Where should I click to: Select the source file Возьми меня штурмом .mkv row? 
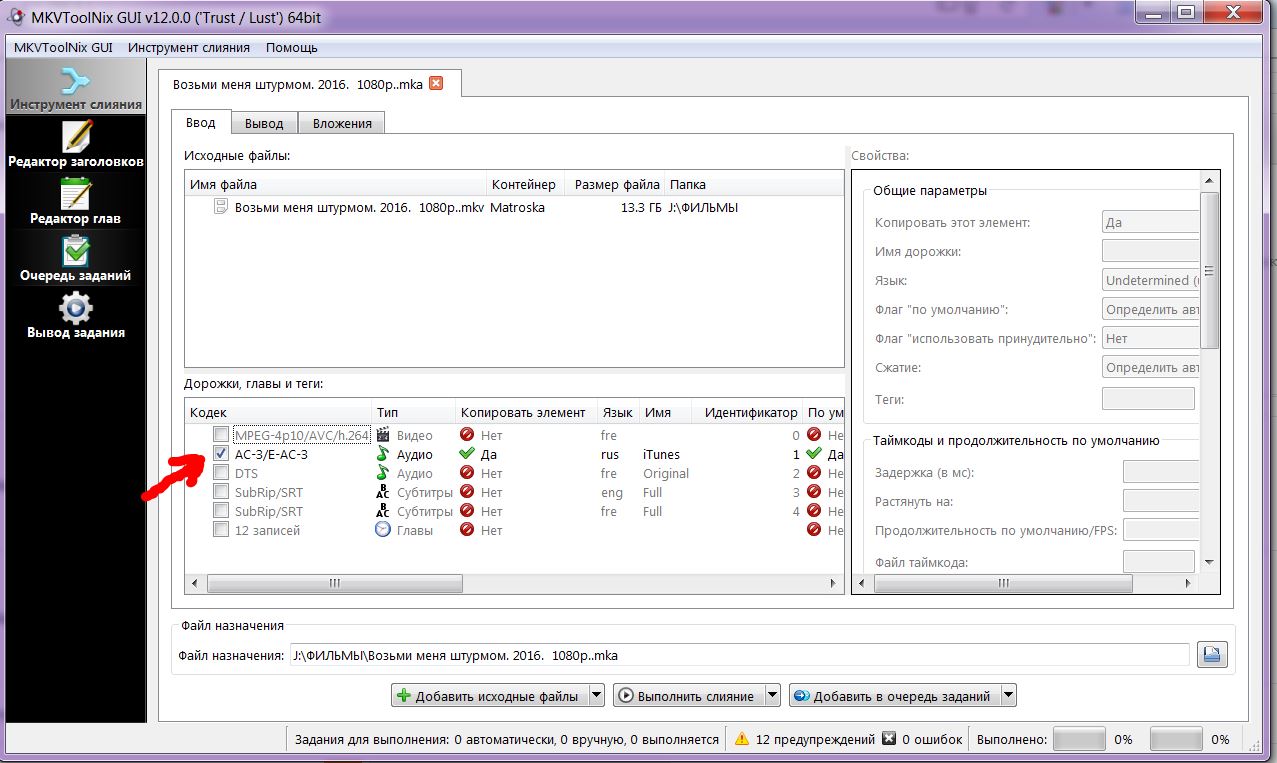click(x=515, y=207)
